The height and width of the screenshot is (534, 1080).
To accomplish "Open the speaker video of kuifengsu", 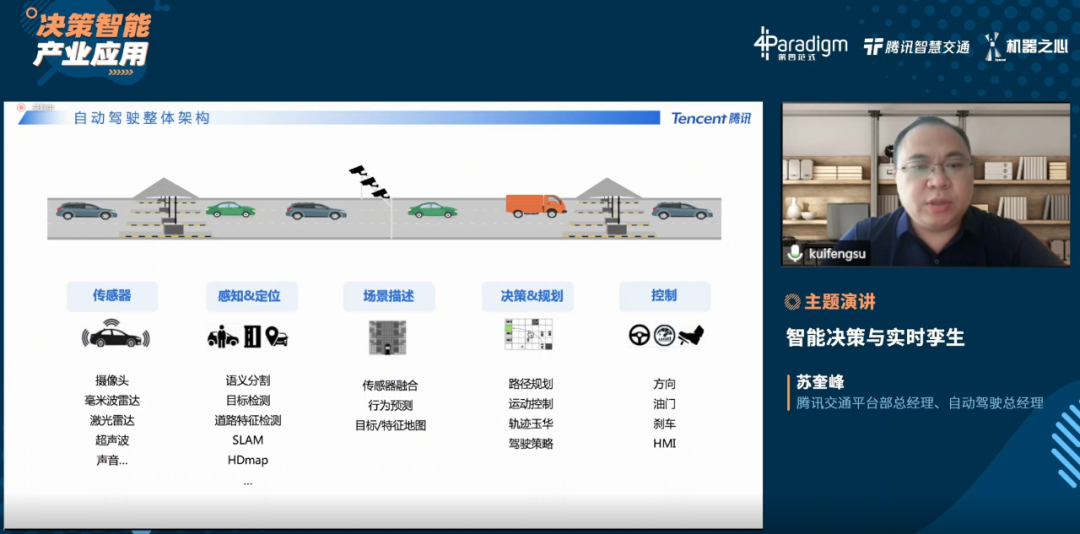I will [926, 185].
